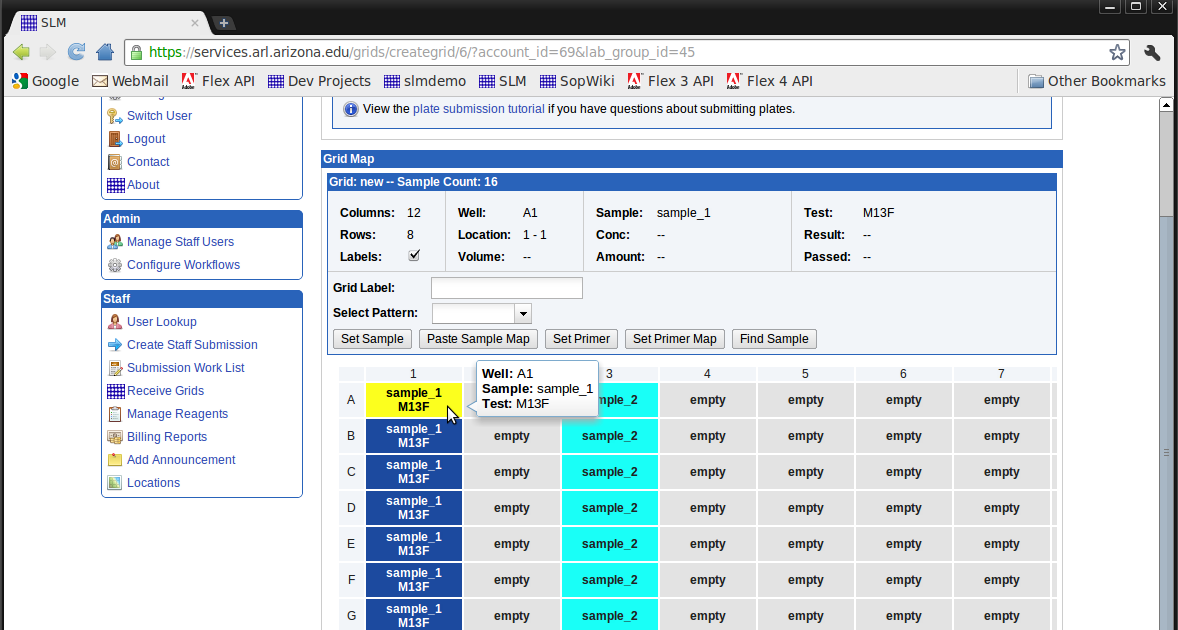Select the Manage Reagents icon
Image resolution: width=1178 pixels, height=630 pixels.
[114, 413]
